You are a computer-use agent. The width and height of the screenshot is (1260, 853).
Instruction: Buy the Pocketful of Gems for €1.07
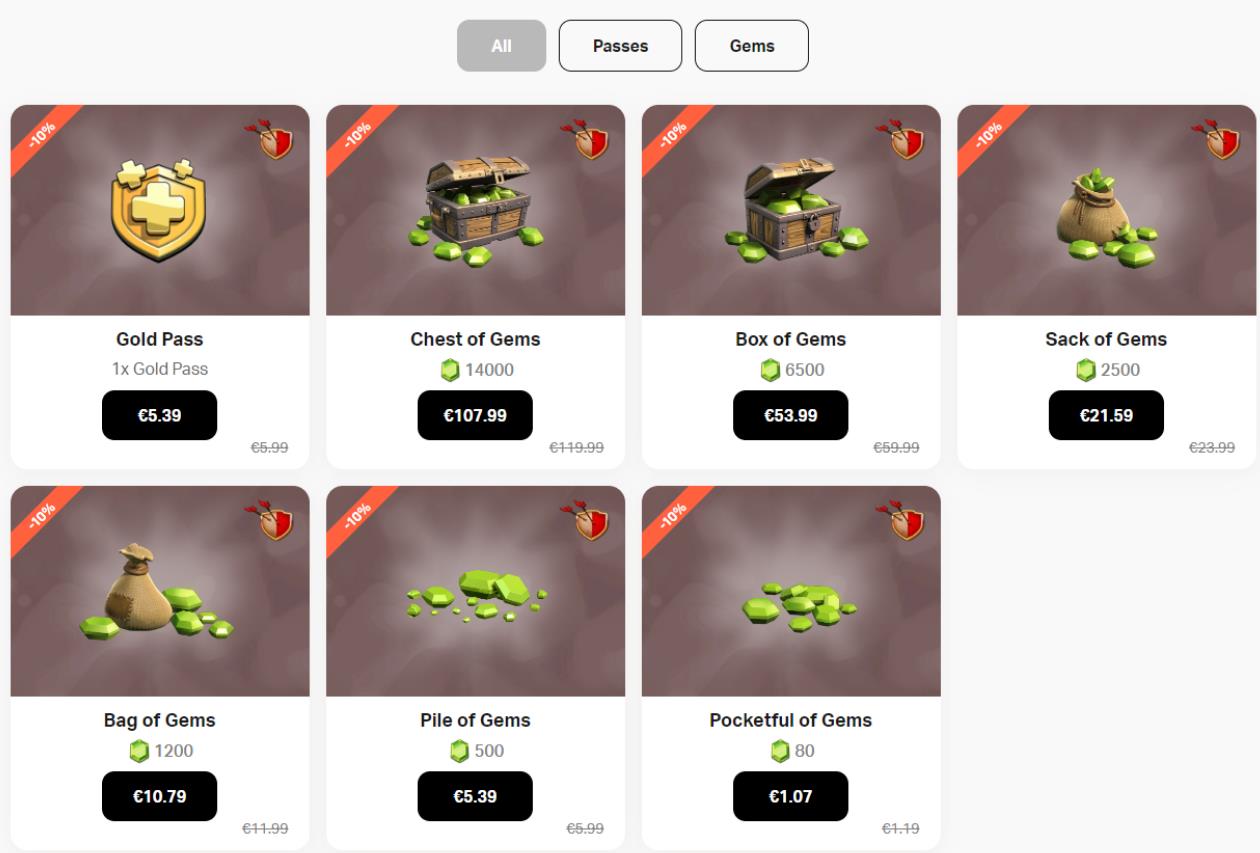[791, 796]
